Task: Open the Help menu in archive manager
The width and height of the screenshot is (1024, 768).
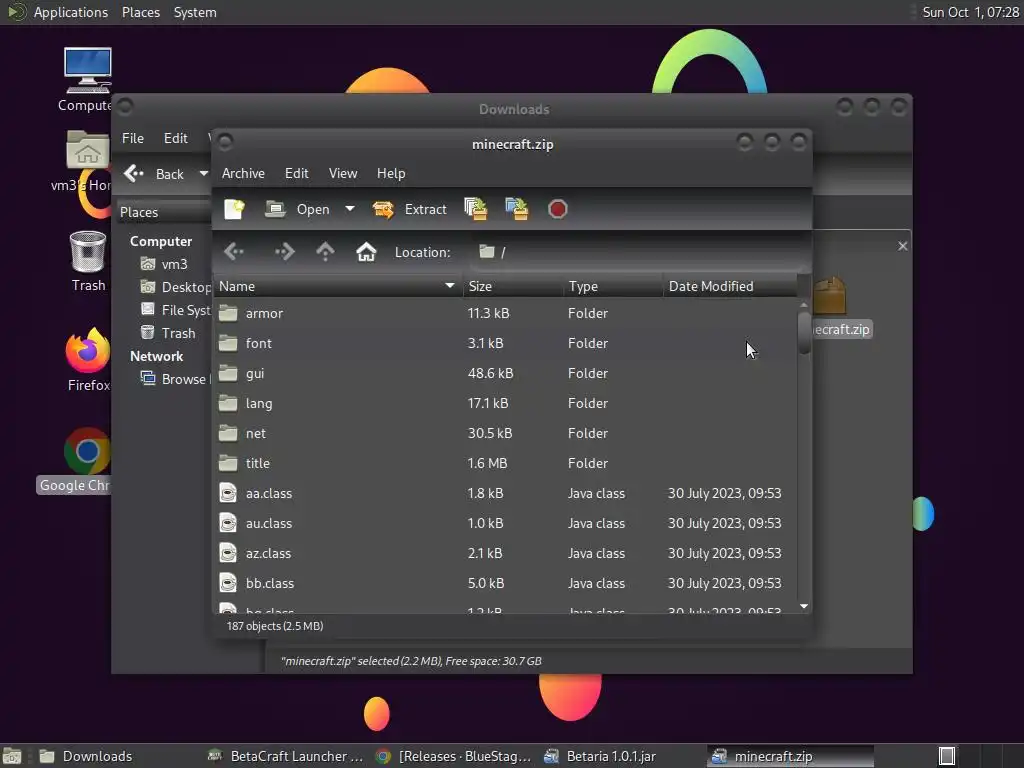Action: 391,173
